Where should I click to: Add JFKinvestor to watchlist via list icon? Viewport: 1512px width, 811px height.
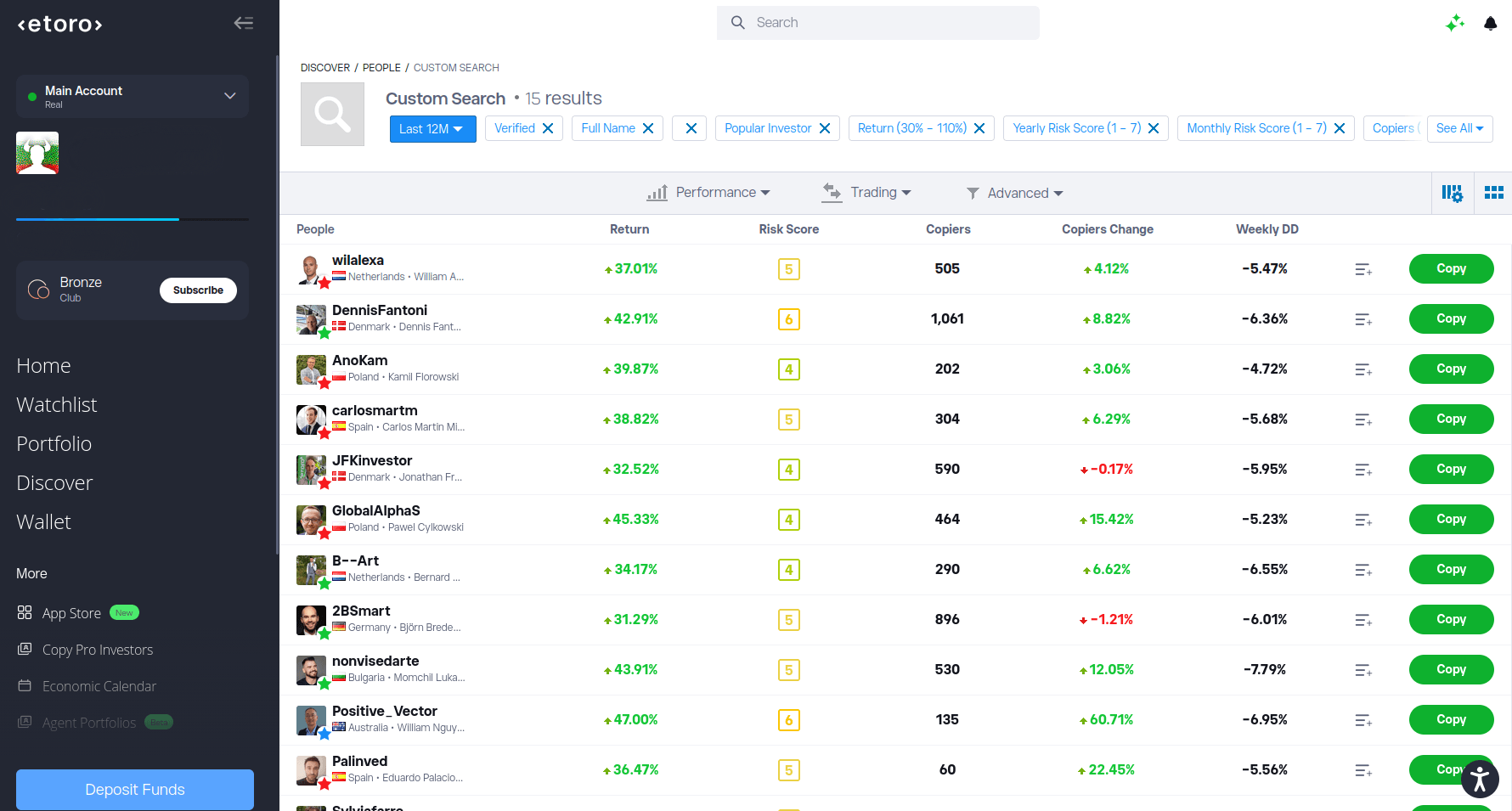(1363, 470)
